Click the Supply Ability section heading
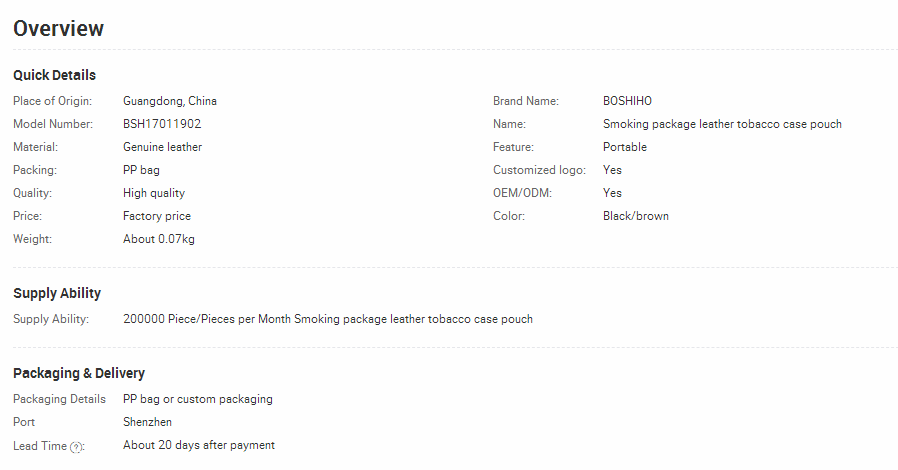 (57, 293)
